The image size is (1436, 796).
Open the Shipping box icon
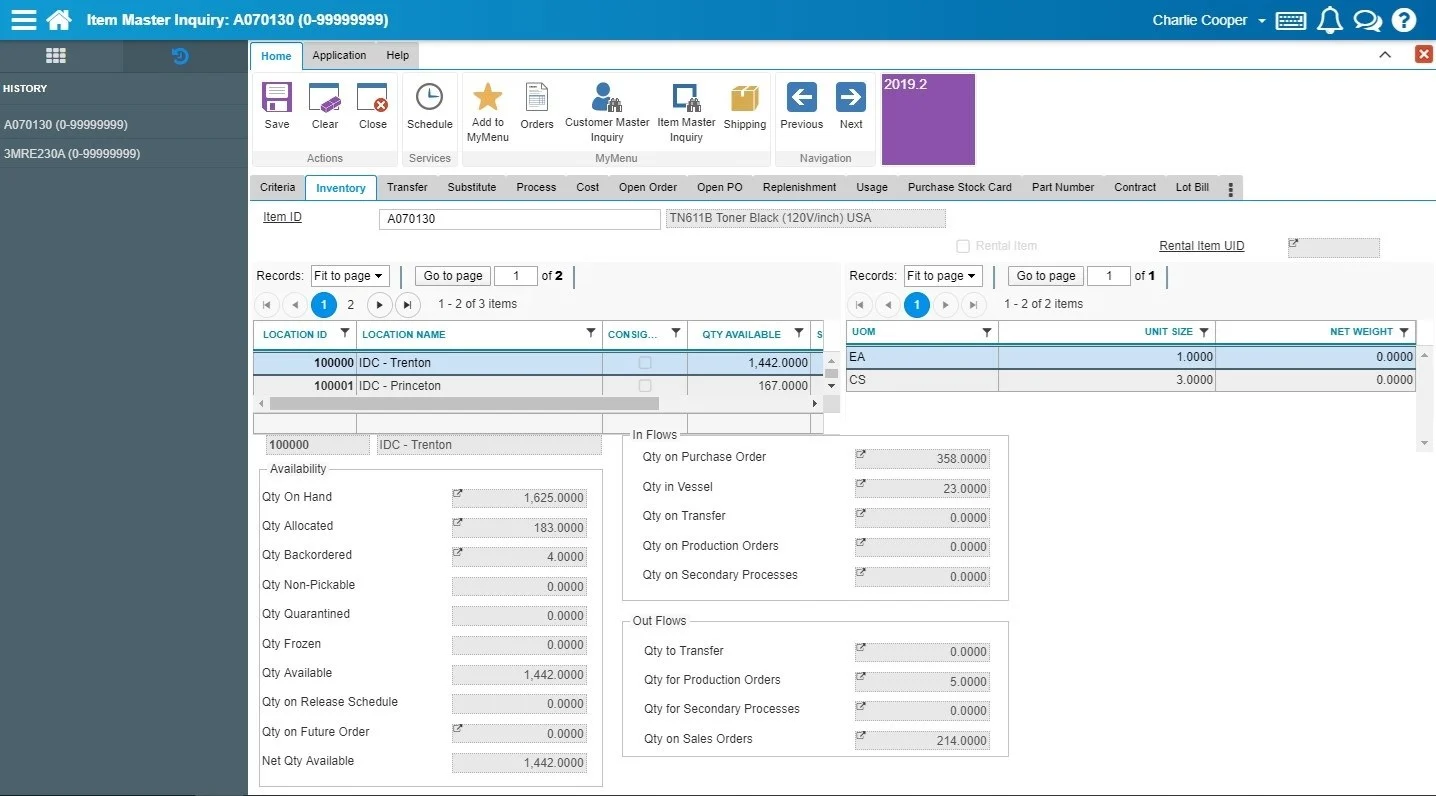tap(745, 98)
